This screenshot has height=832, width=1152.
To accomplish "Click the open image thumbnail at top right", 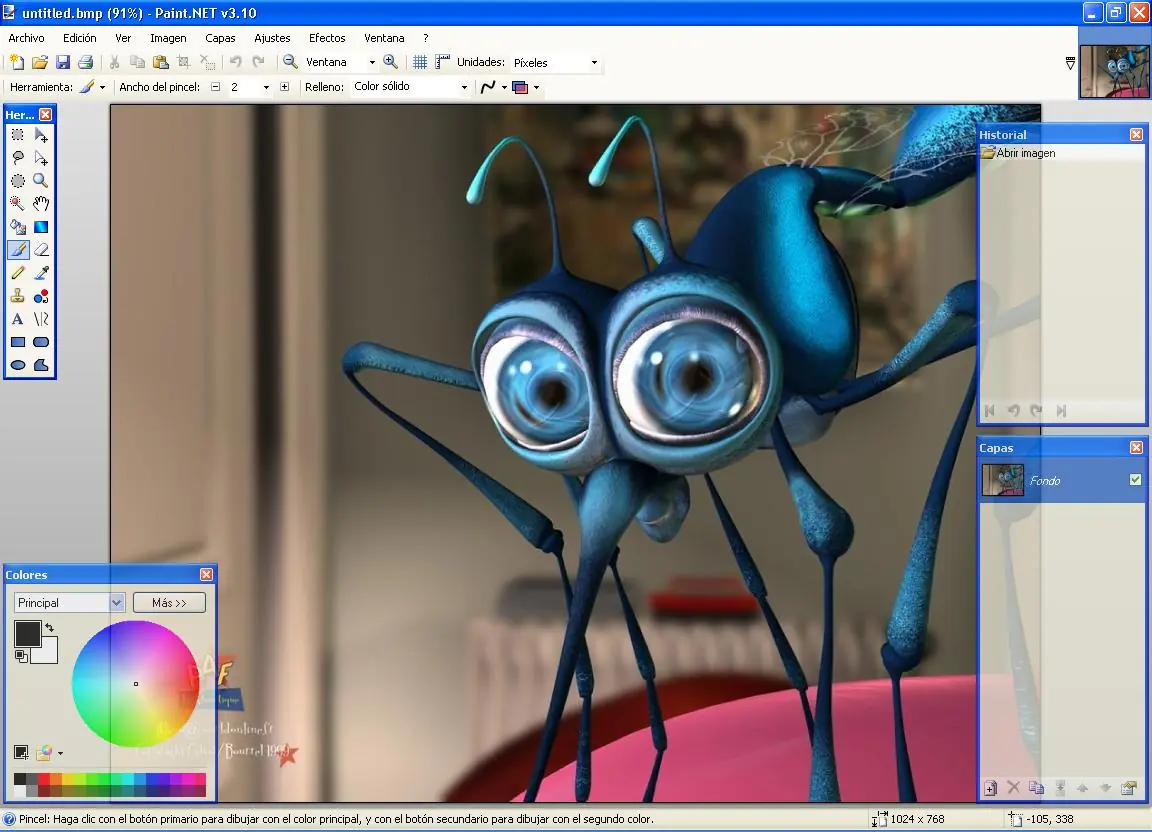I will [1114, 70].
